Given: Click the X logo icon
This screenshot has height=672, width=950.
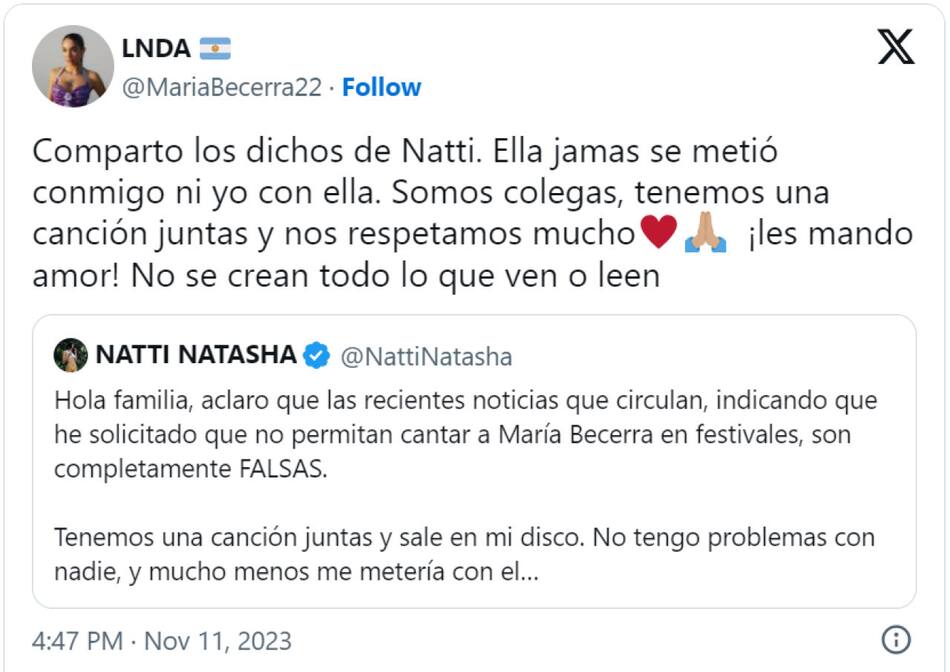Looking at the screenshot, I should coord(895,47).
